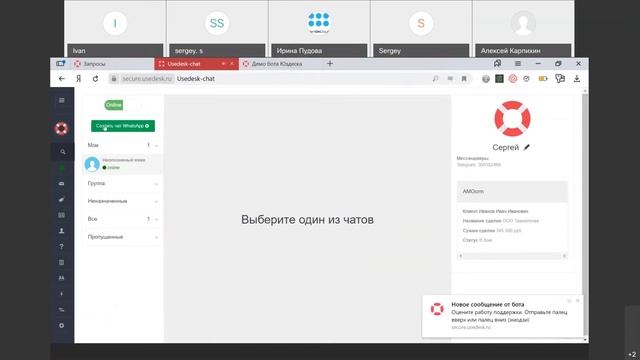The width and height of the screenshot is (640, 360).
Task: Click the globe extension icon in toolbar
Action: point(486,79)
